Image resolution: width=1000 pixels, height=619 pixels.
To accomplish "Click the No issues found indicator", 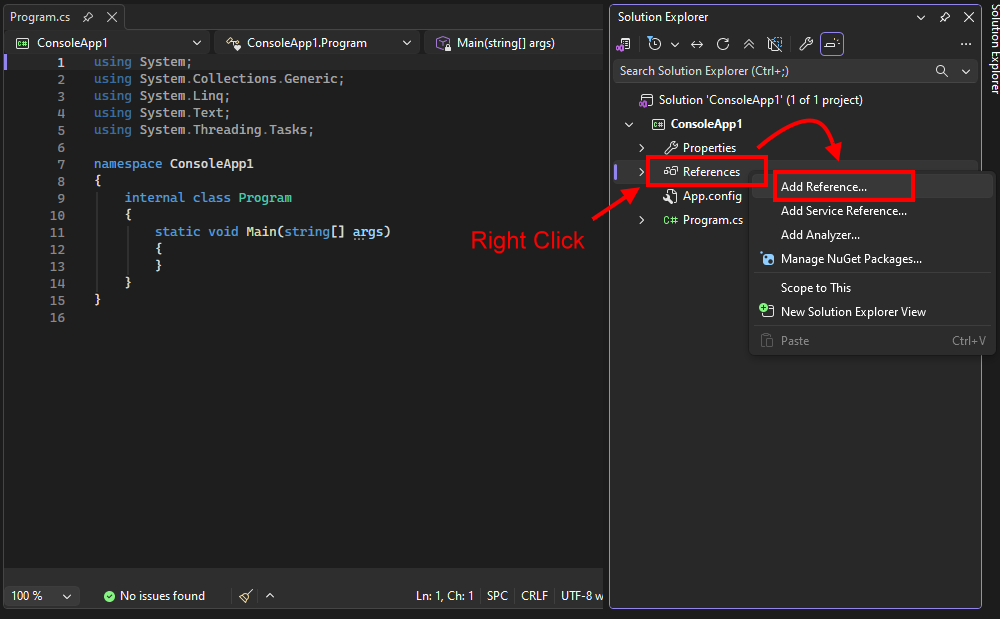I will pos(154,596).
